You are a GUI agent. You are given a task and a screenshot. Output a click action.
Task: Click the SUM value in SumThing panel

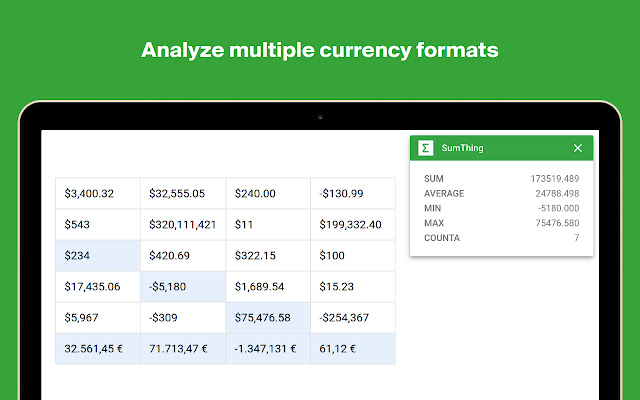[555, 178]
